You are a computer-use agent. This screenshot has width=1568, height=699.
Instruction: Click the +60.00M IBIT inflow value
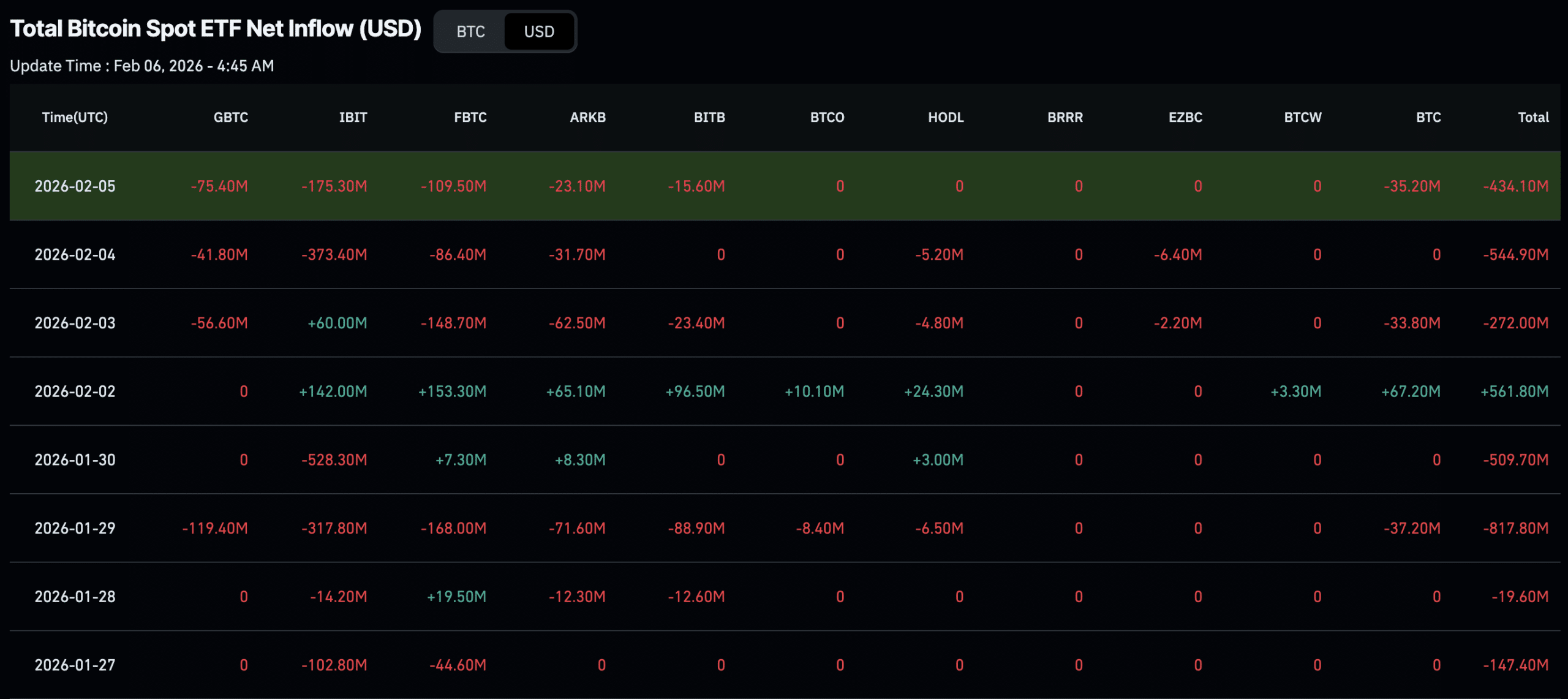337,323
